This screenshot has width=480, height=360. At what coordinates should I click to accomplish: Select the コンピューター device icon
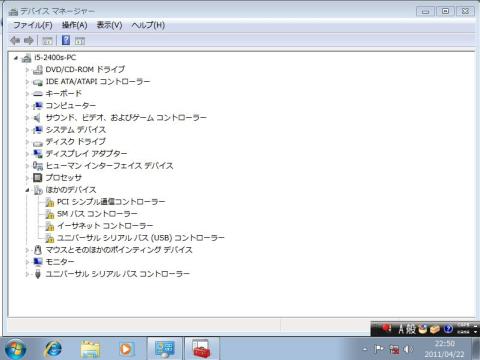point(38,106)
